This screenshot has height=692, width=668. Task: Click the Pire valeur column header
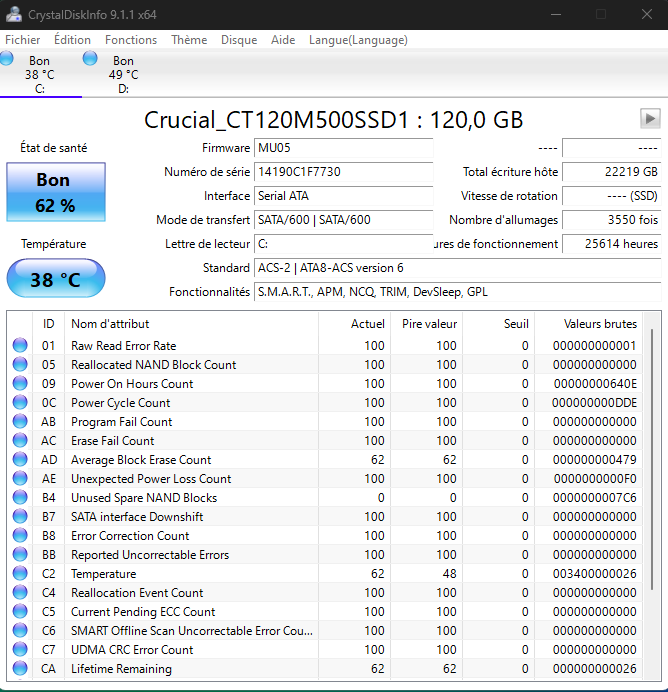coord(427,324)
